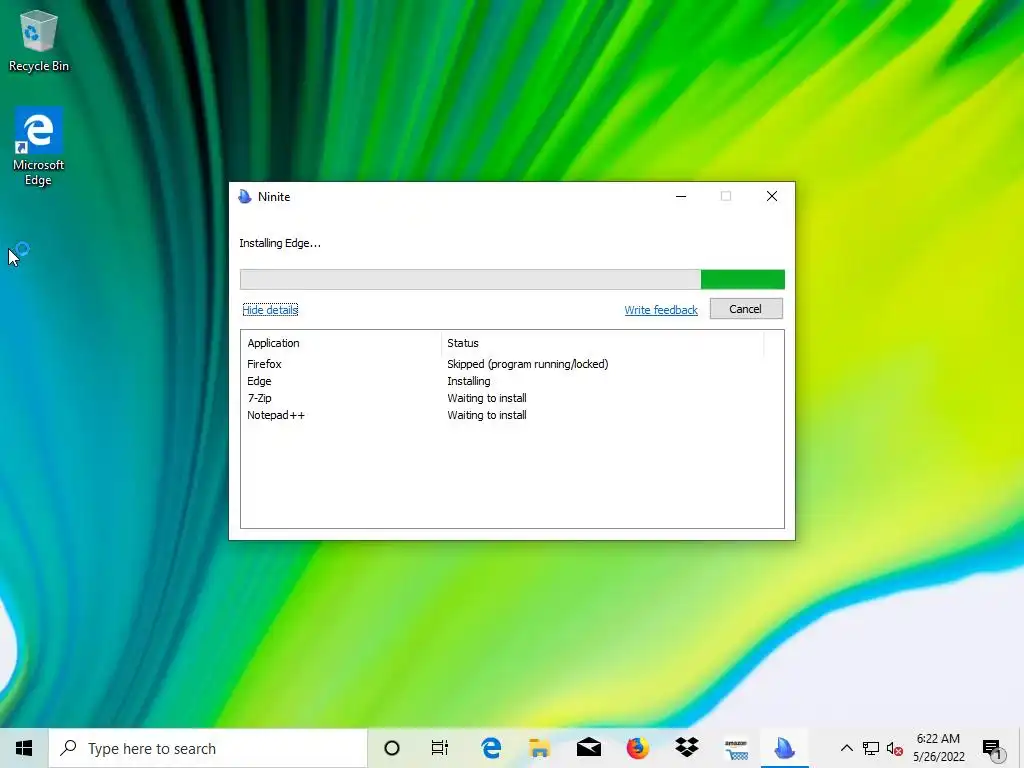The width and height of the screenshot is (1024, 768).
Task: Open Recycle Bin desktop icon
Action: pyautogui.click(x=39, y=40)
